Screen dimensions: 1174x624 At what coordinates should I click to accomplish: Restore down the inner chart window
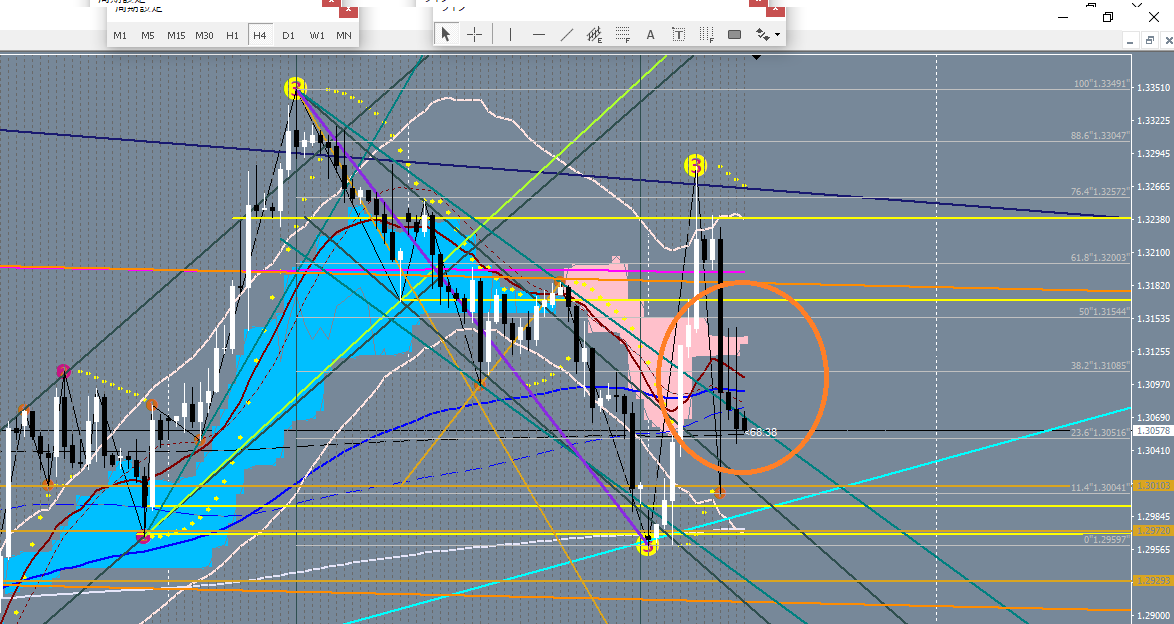pos(1143,40)
